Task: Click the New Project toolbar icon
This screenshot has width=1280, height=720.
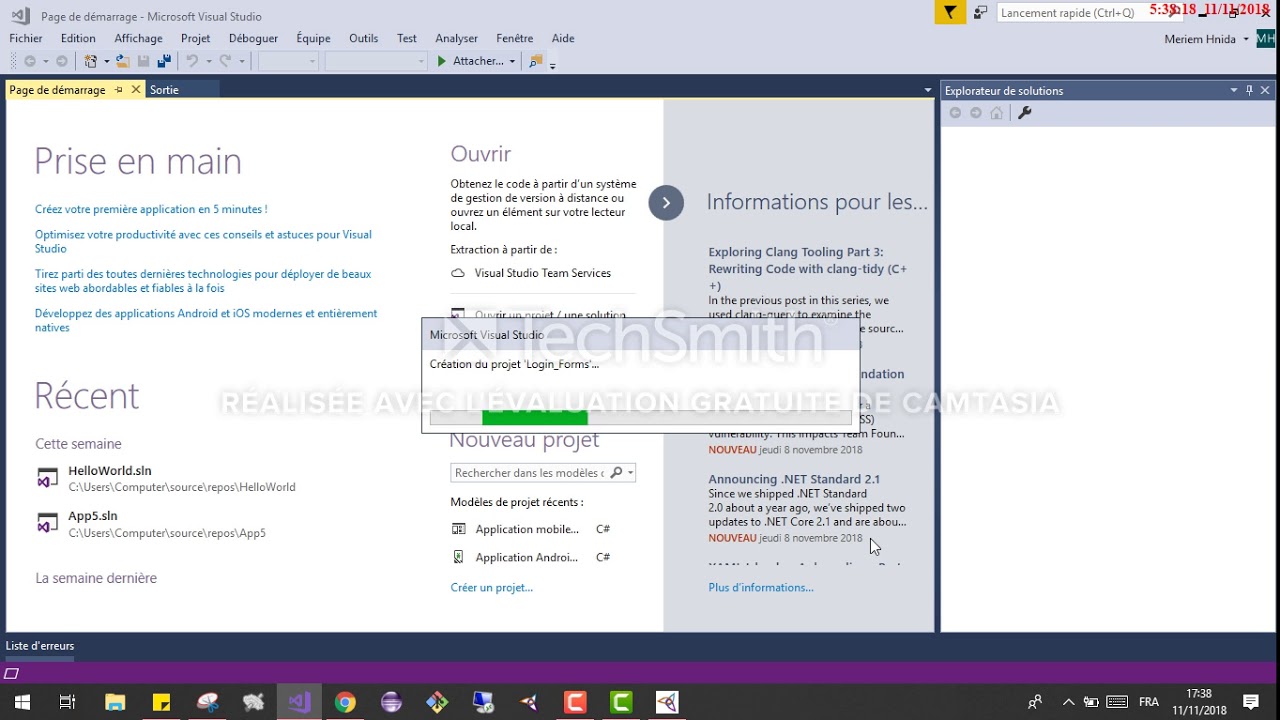Action: coord(91,61)
